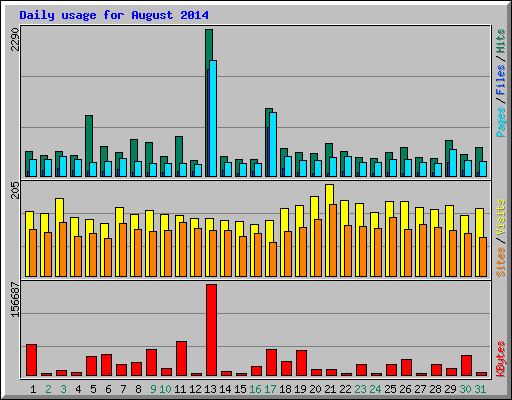The height and width of the screenshot is (400, 512).
Task: Click day 31 on the x-axis
Action: click(480, 389)
